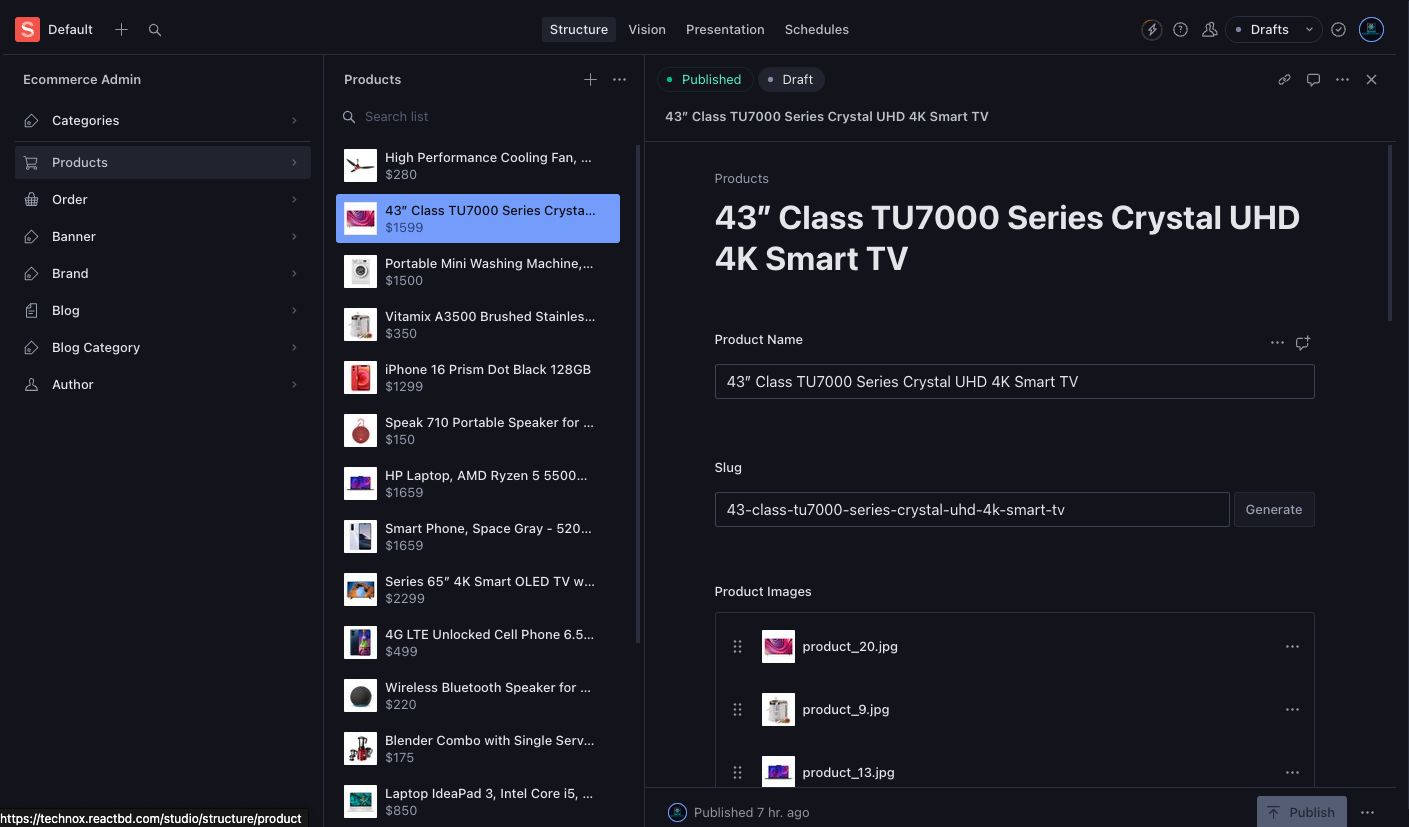Open product_9.jpg item options menu
The width and height of the screenshot is (1409, 827).
[1292, 709]
